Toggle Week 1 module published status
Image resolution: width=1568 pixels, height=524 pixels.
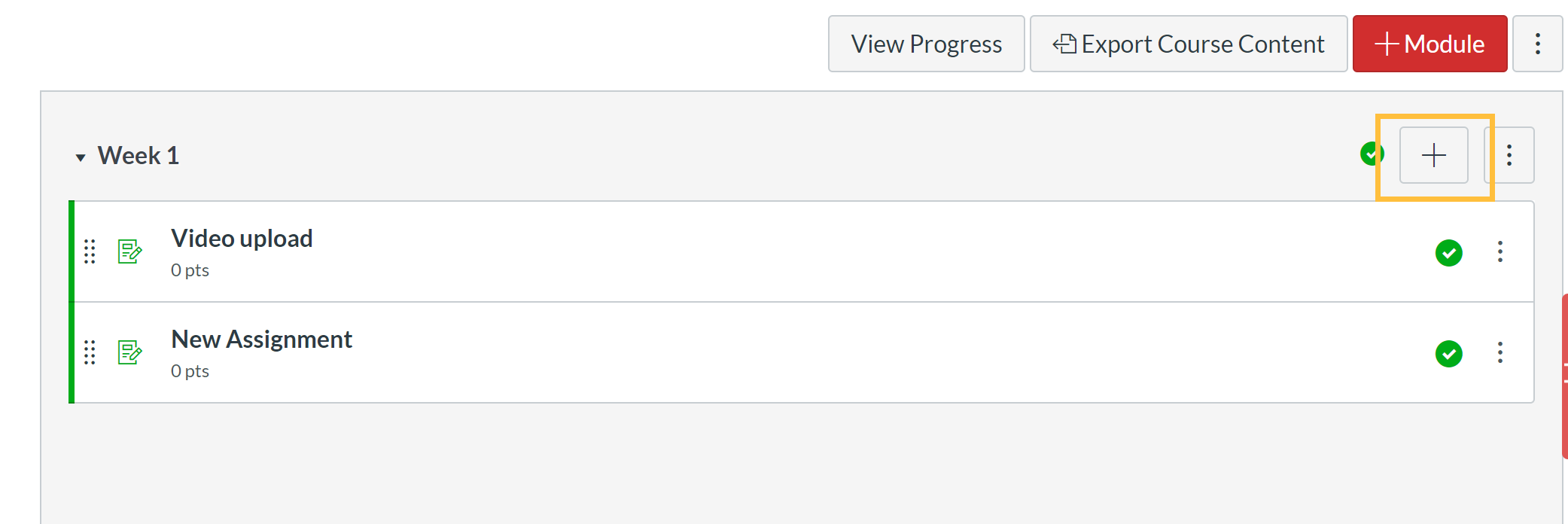[1370, 154]
